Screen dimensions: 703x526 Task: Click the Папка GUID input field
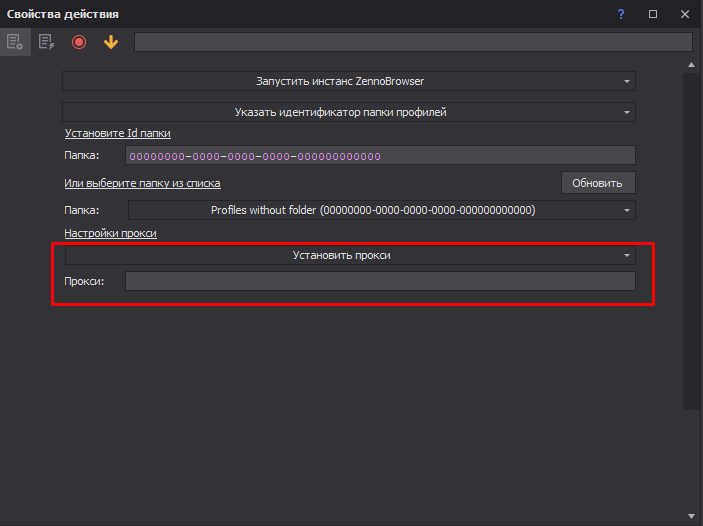(x=380, y=155)
